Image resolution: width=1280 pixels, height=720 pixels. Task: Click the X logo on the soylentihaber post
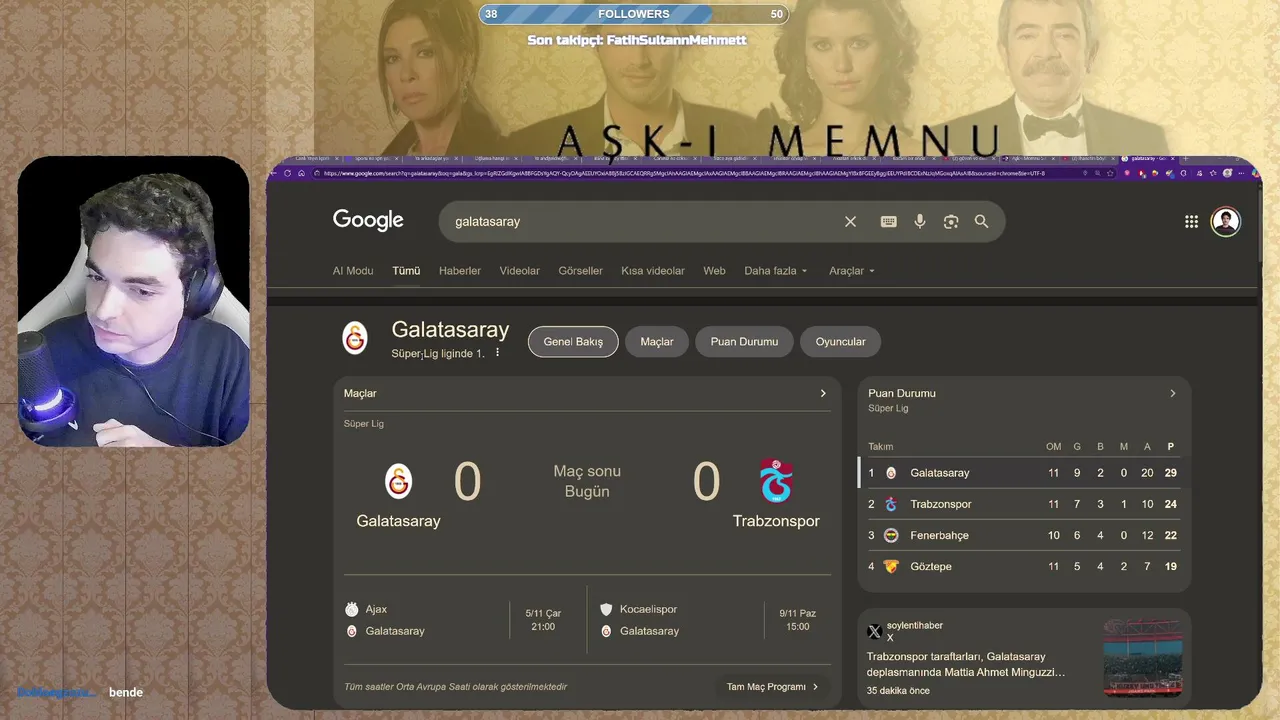[874, 632]
